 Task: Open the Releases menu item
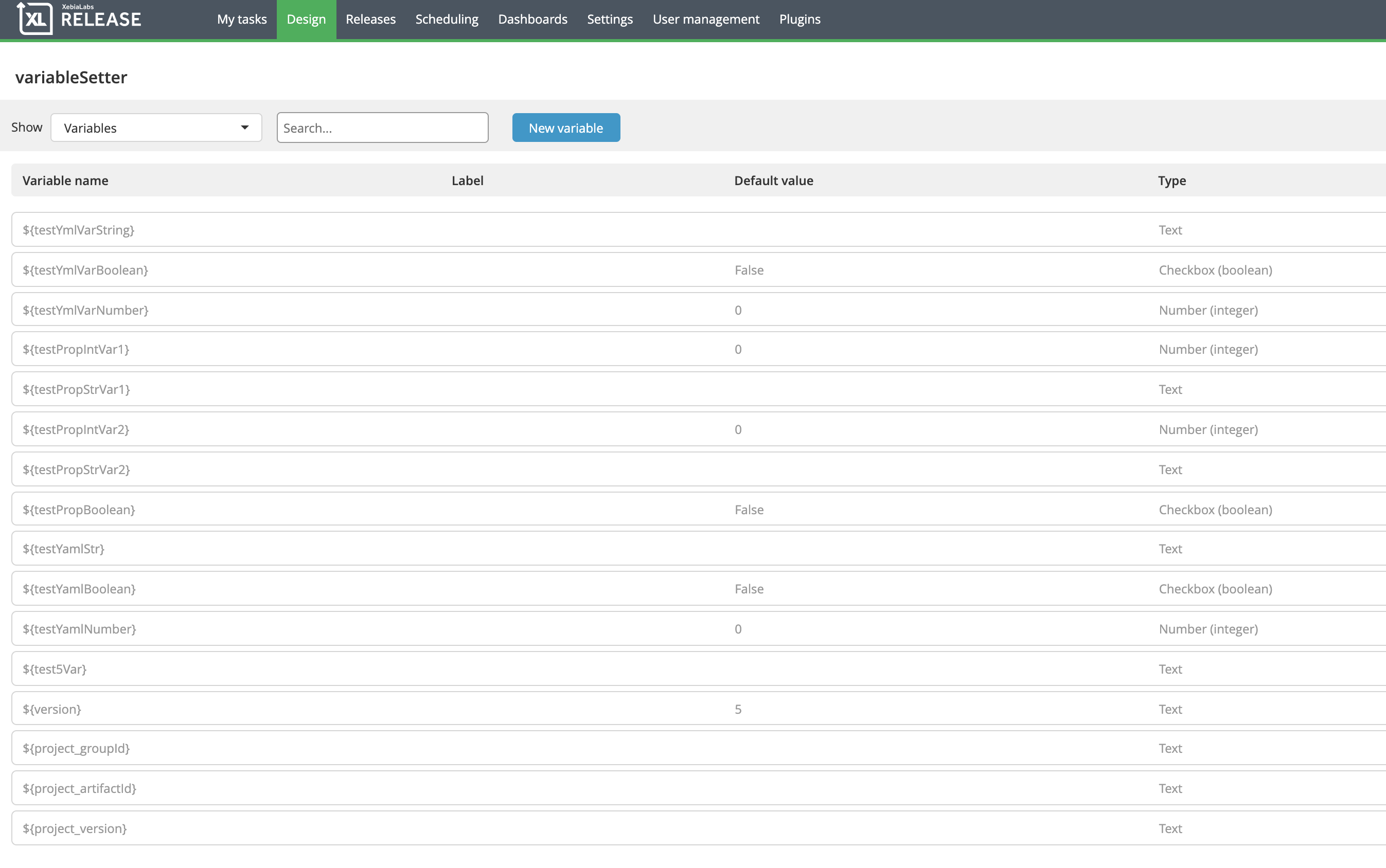click(x=370, y=20)
